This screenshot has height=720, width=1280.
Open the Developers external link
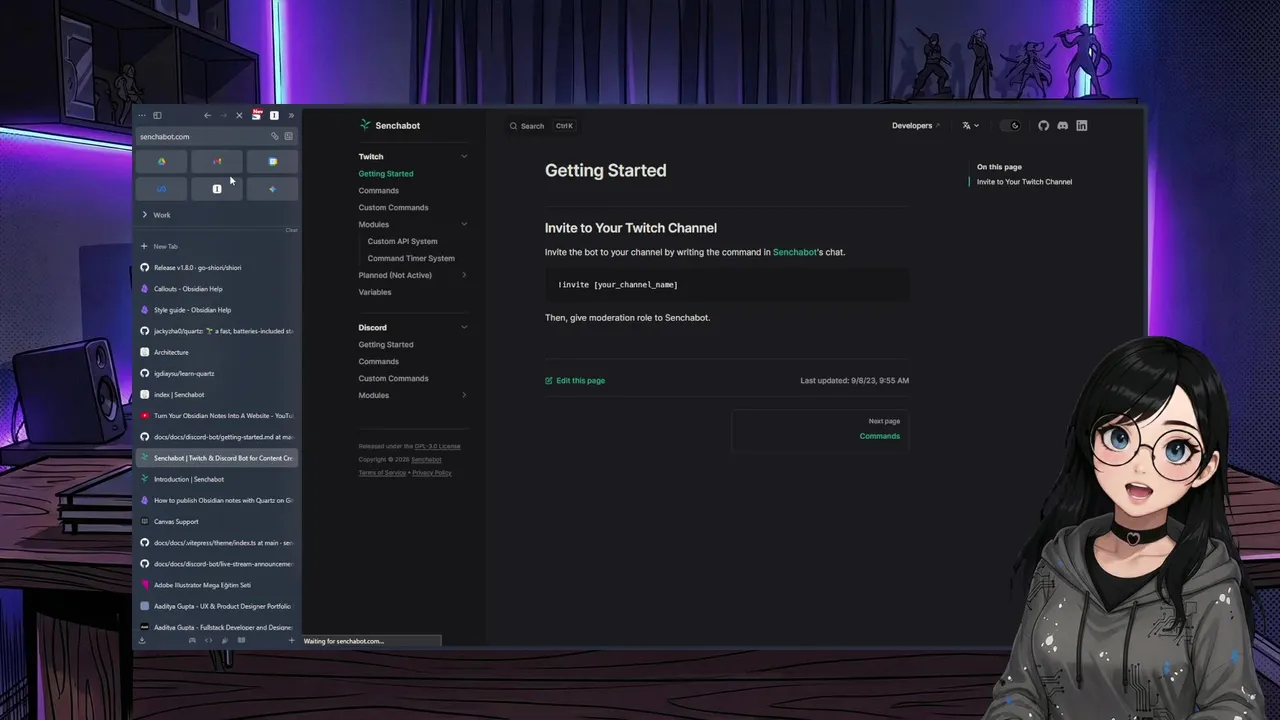[916, 125]
